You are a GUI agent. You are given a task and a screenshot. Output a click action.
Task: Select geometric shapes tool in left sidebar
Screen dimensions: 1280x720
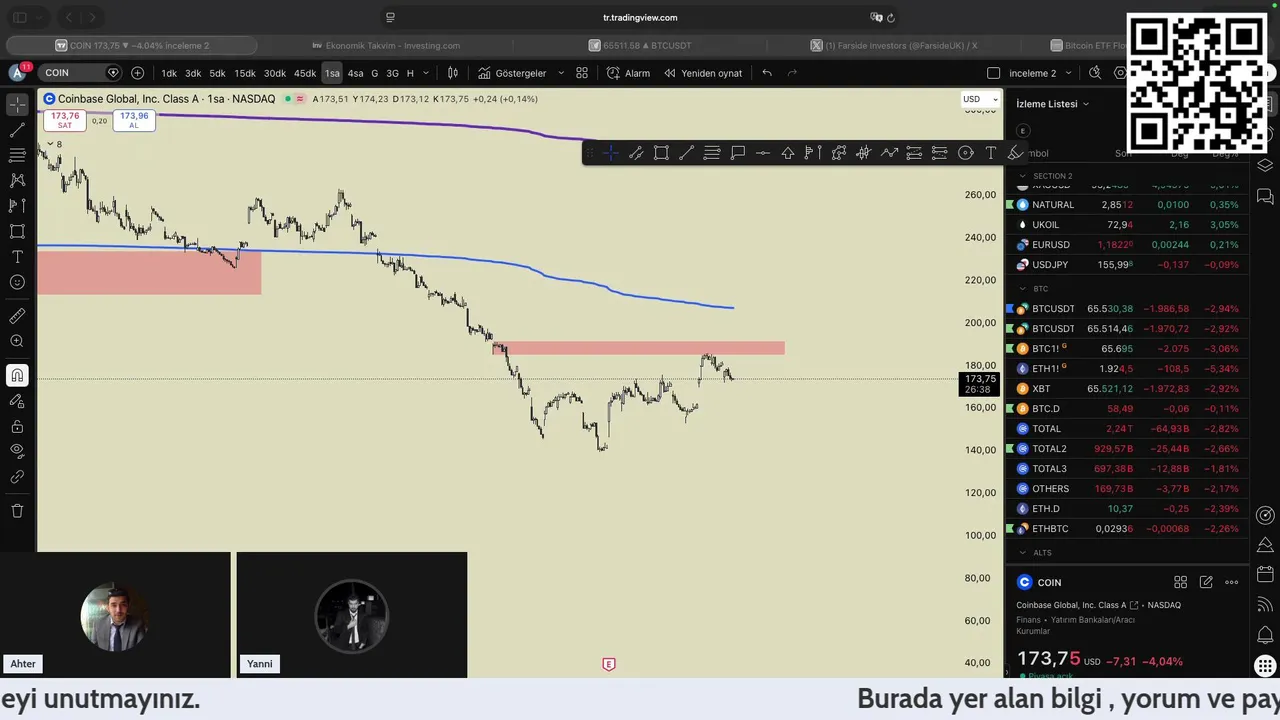[x=17, y=231]
